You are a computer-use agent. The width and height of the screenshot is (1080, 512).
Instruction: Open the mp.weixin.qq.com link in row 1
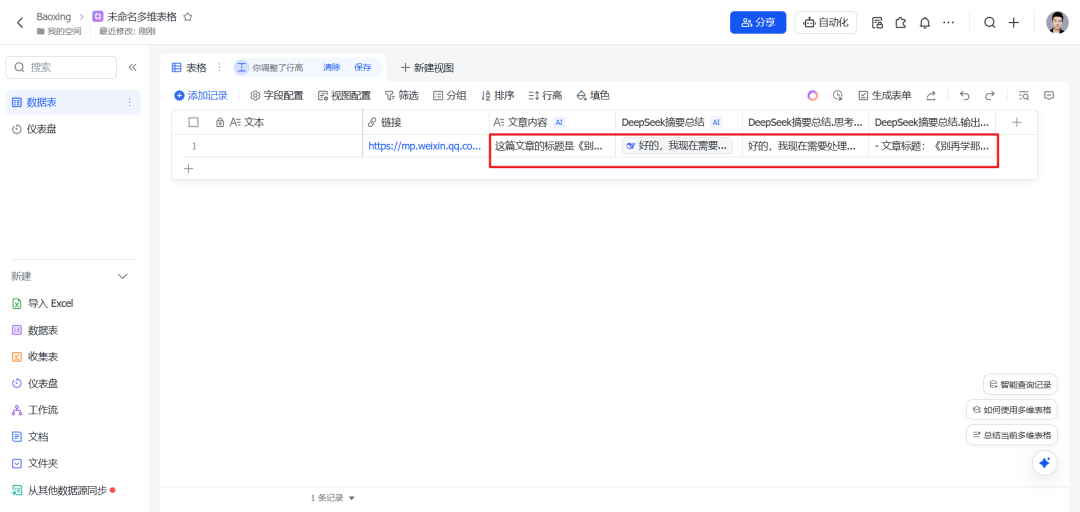click(424, 146)
